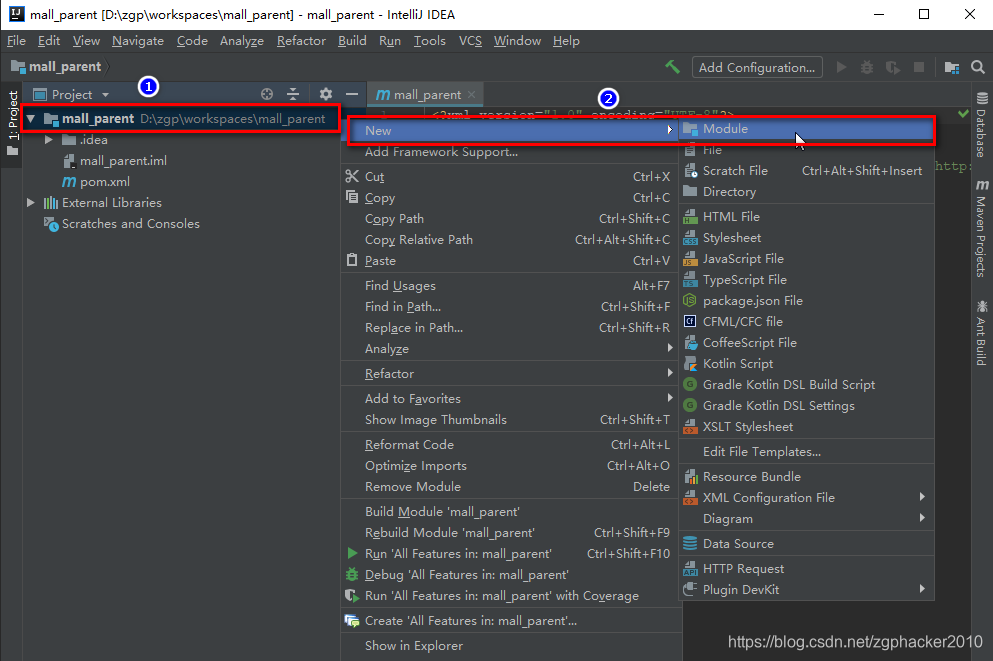
Task: Expand the Analyze context submenu
Action: pos(510,348)
